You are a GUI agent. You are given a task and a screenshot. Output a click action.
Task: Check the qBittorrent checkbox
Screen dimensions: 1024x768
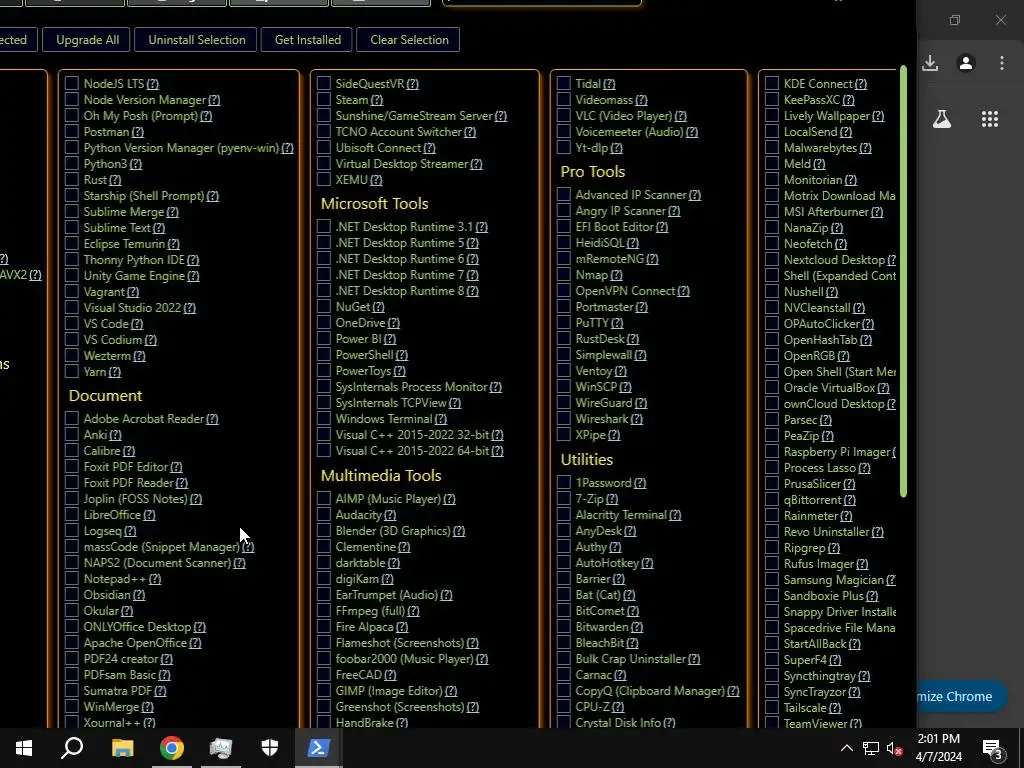coord(772,500)
